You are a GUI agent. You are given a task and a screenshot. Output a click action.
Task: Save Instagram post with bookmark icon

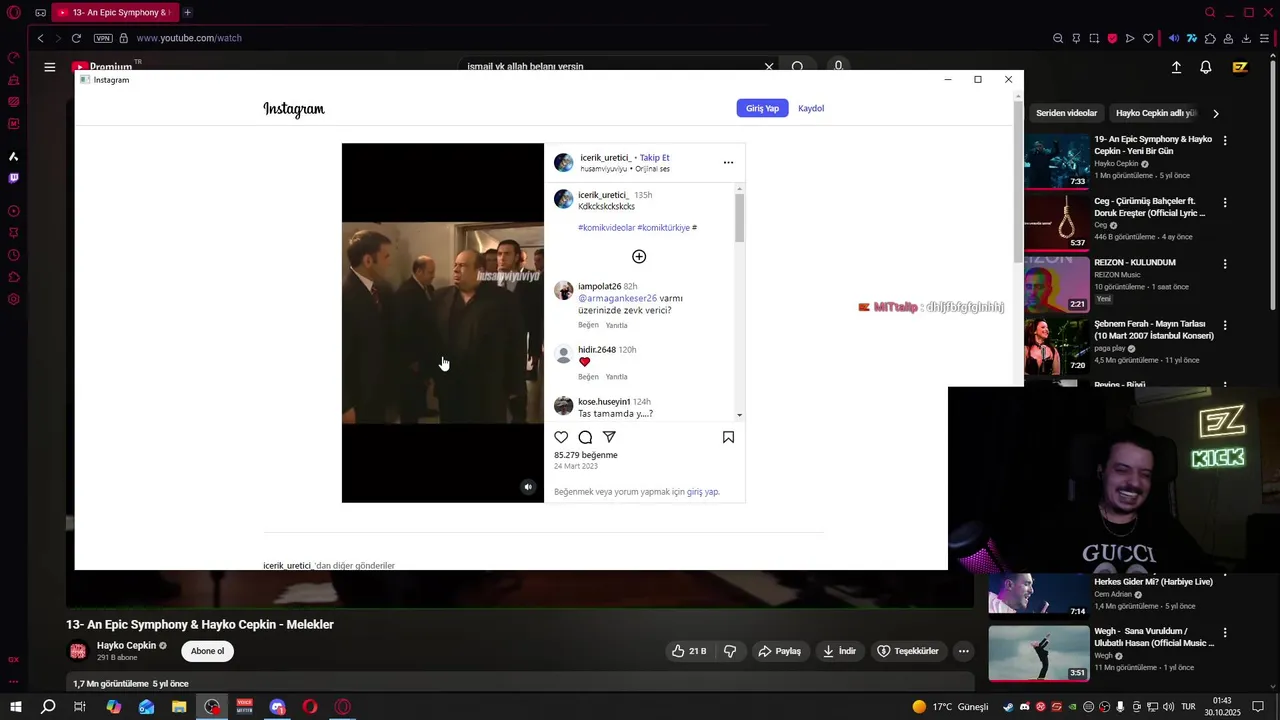pyautogui.click(x=728, y=437)
